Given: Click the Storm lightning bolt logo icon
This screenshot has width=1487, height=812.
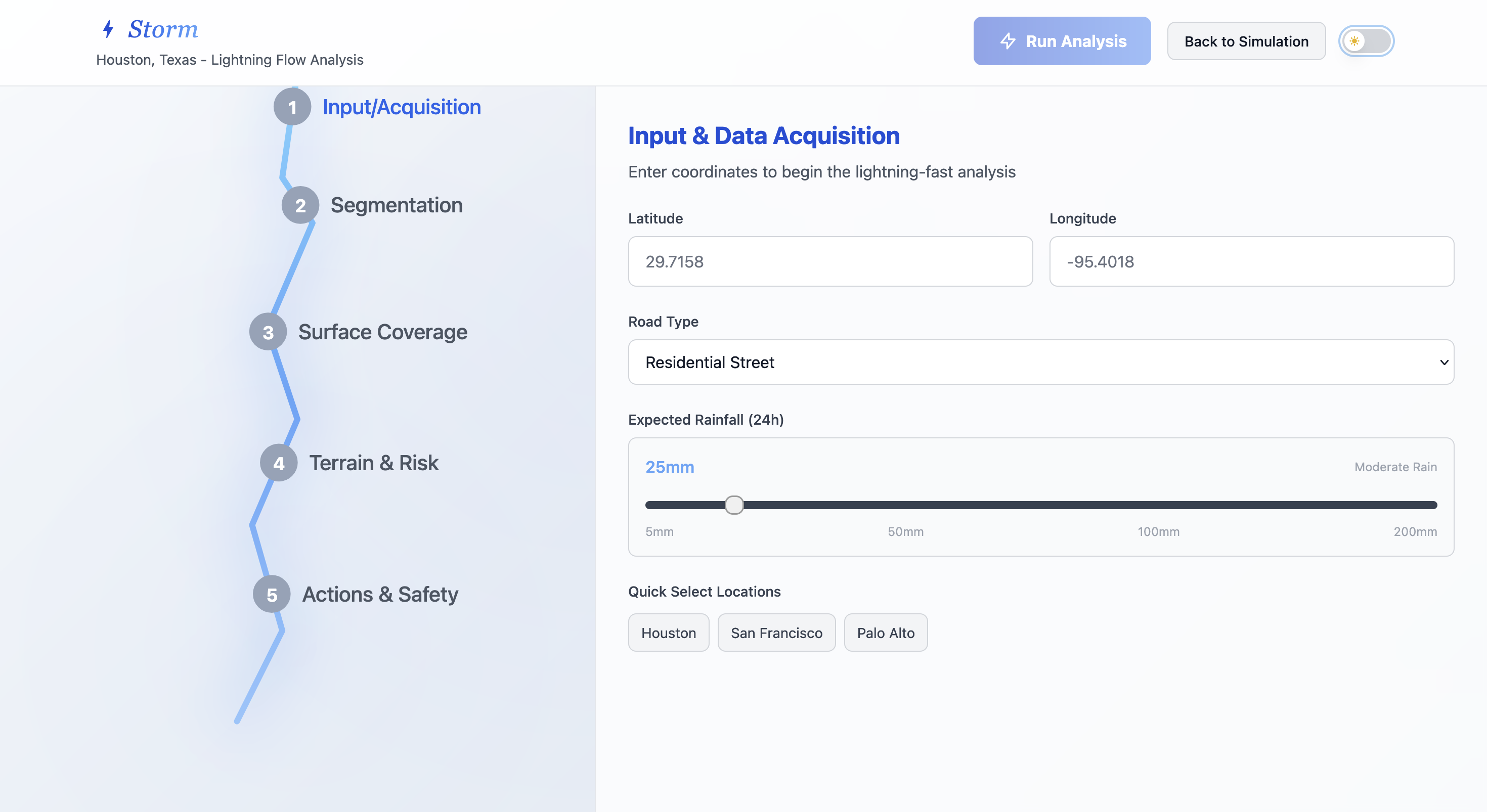Looking at the screenshot, I should (x=108, y=29).
